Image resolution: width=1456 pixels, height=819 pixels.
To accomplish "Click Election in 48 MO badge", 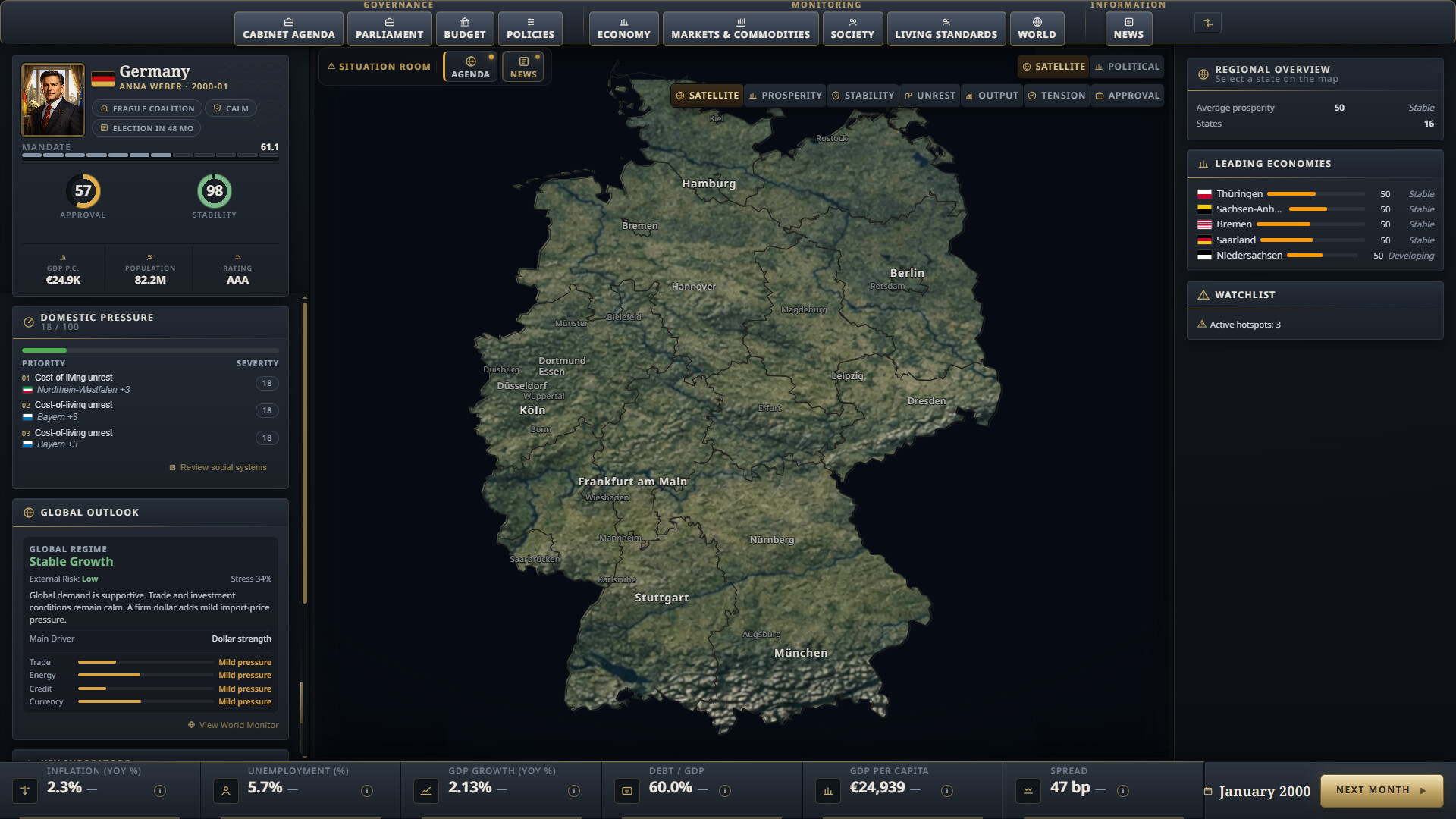I will pyautogui.click(x=147, y=128).
